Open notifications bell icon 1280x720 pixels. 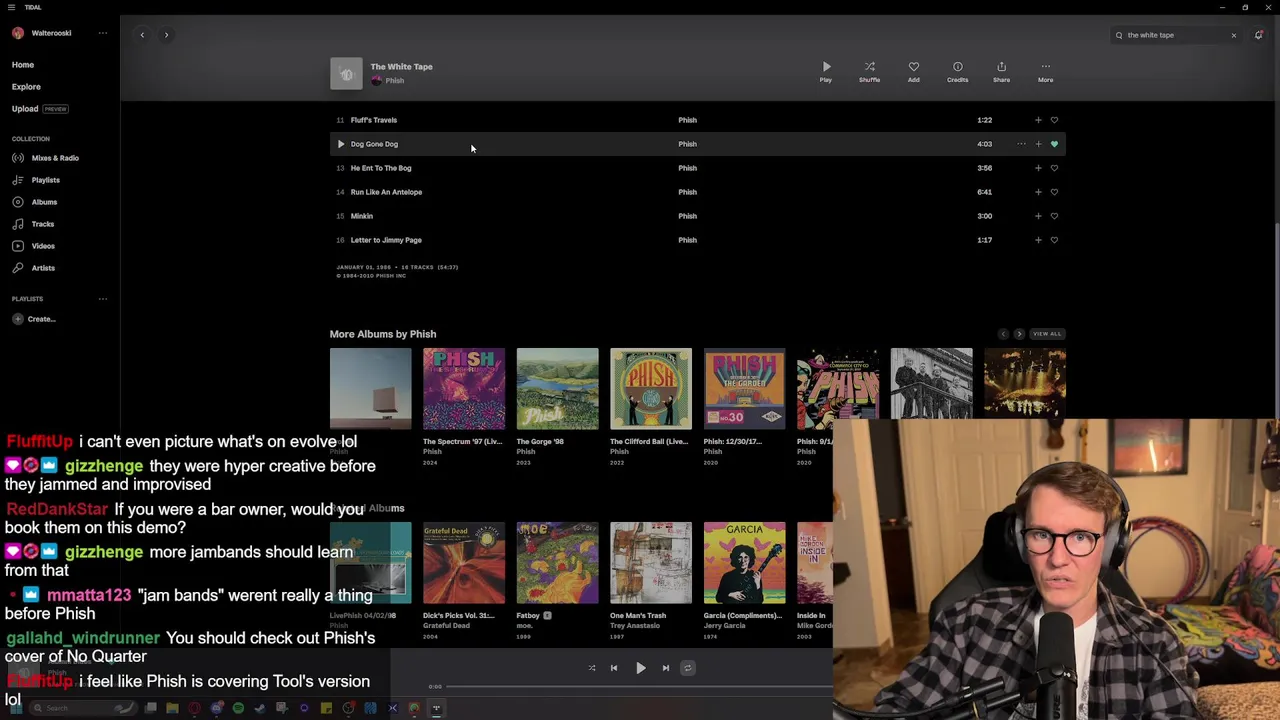point(1258,35)
